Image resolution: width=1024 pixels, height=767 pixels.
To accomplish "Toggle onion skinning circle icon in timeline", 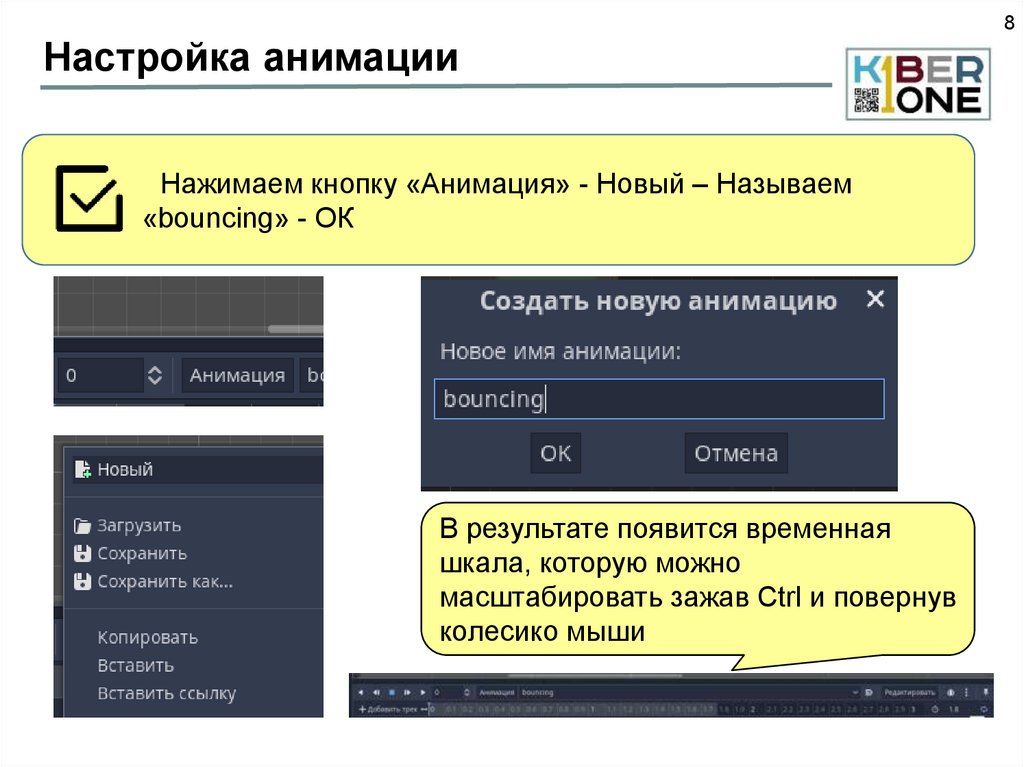I will pos(951,693).
